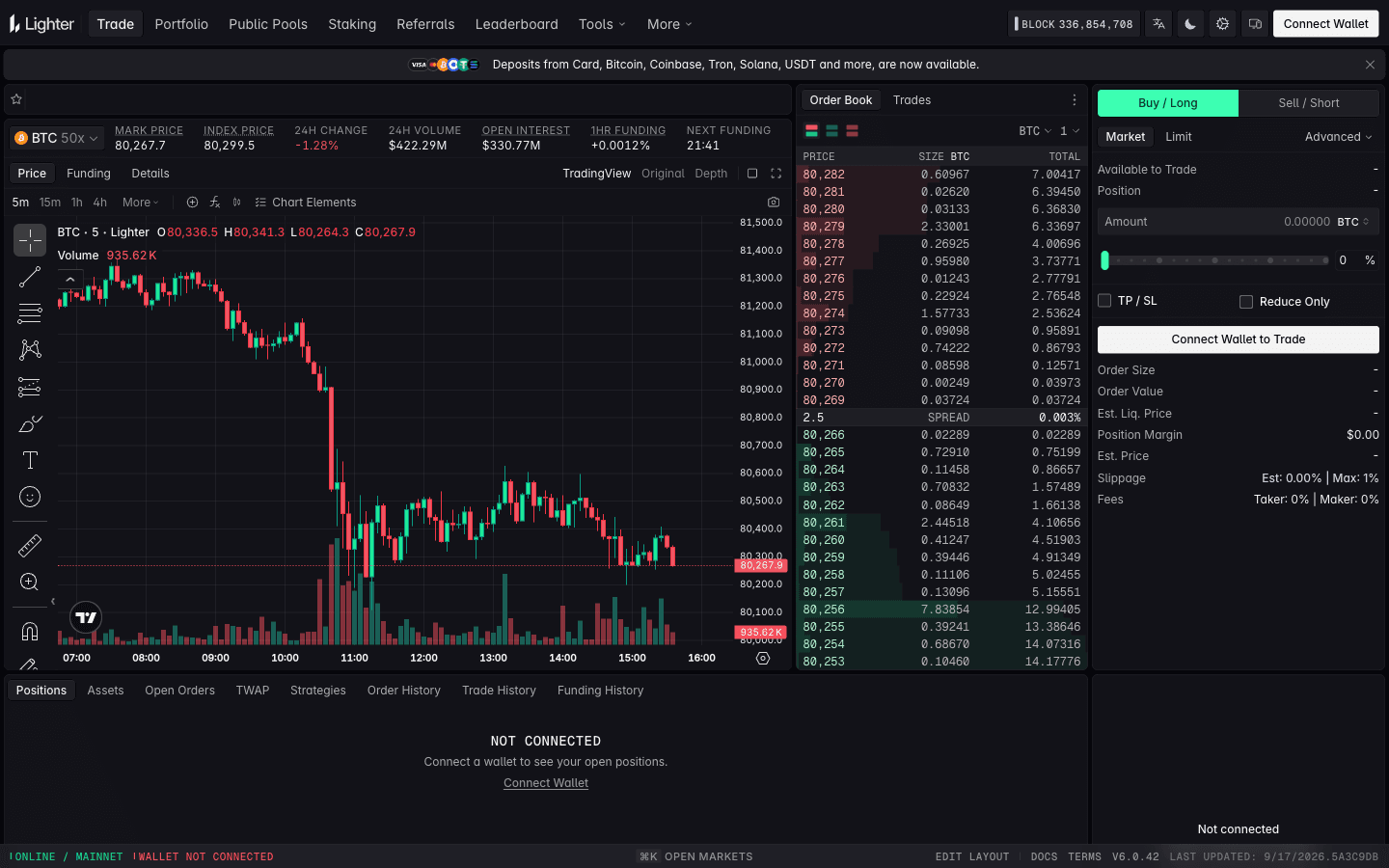Open order book three-dot options menu

(1075, 100)
